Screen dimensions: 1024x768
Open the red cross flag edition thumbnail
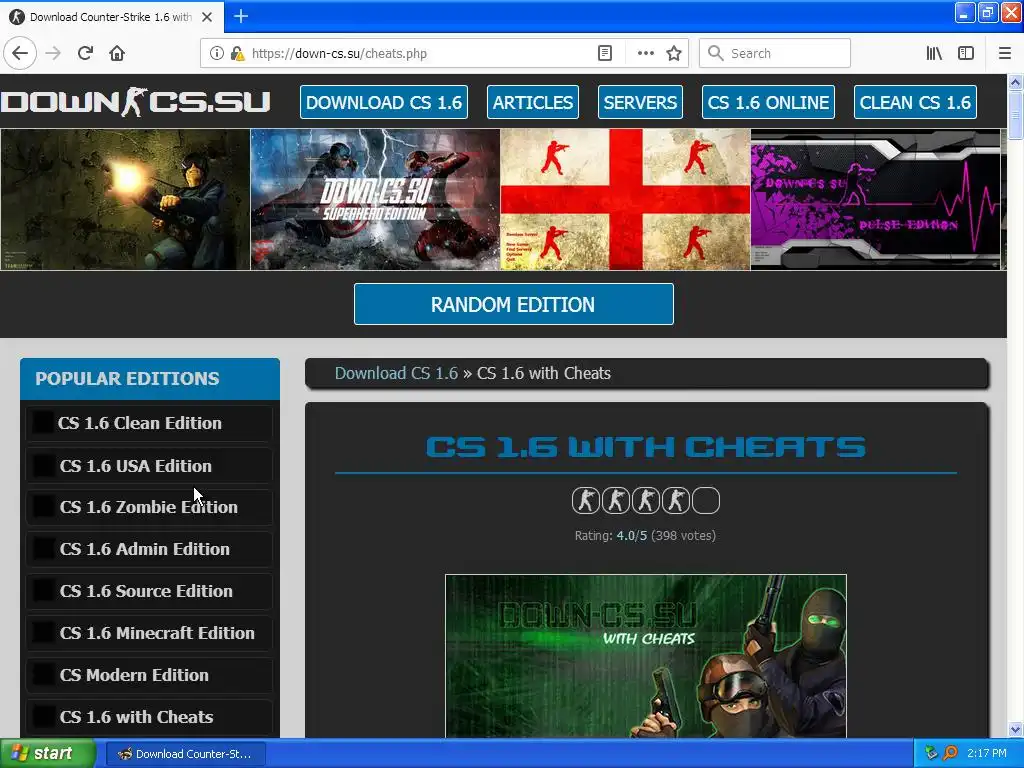coord(626,199)
